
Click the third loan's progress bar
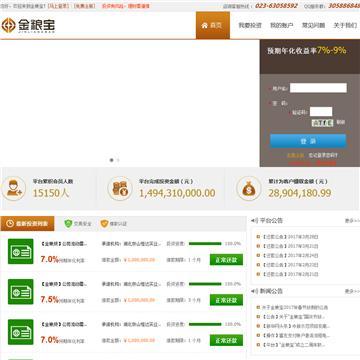[205, 324]
